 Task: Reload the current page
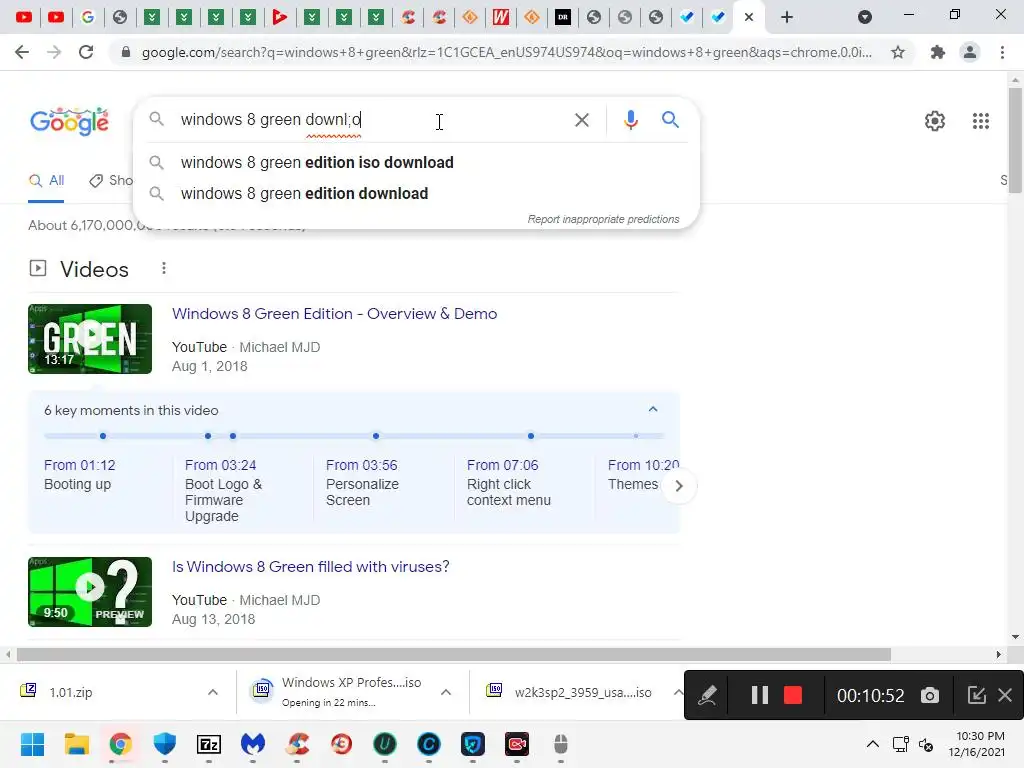pos(86,52)
